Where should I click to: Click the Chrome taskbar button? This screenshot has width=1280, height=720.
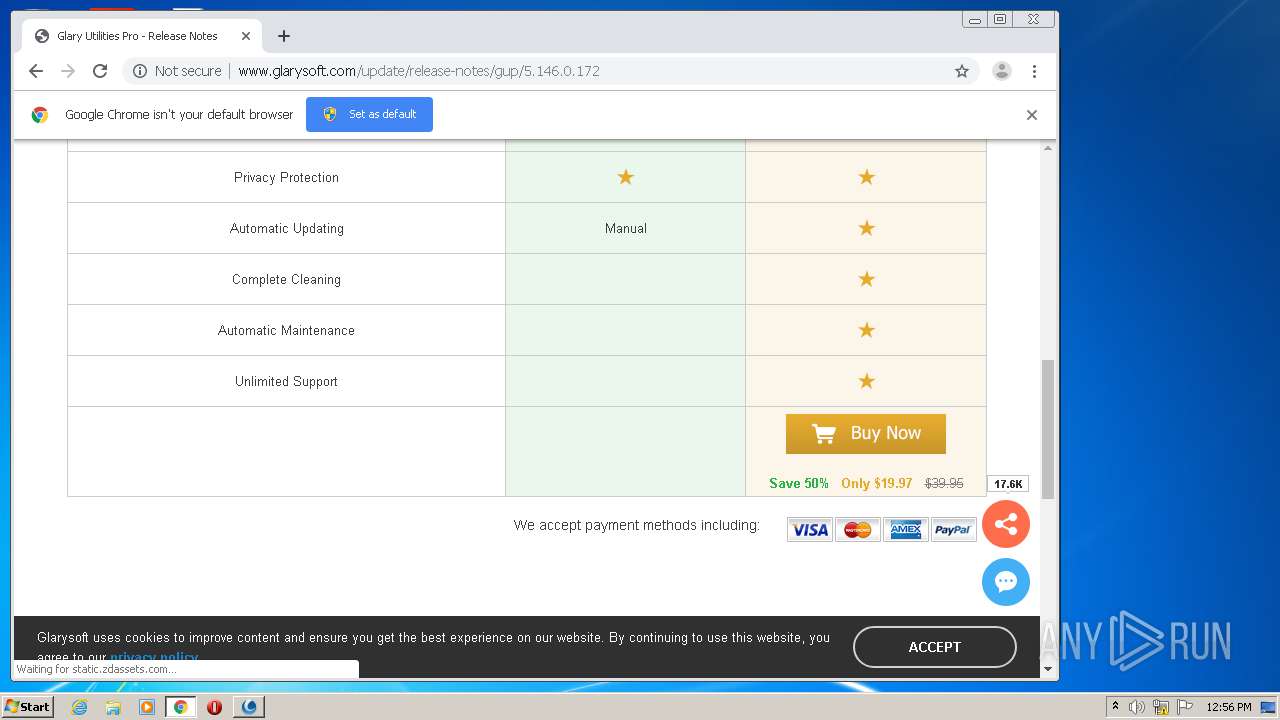pyautogui.click(x=180, y=707)
